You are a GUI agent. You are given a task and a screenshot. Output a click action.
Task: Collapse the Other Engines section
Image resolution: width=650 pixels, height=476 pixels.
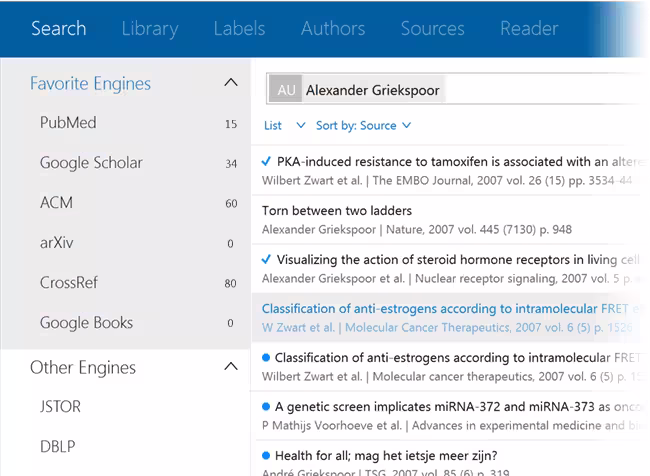(x=231, y=367)
